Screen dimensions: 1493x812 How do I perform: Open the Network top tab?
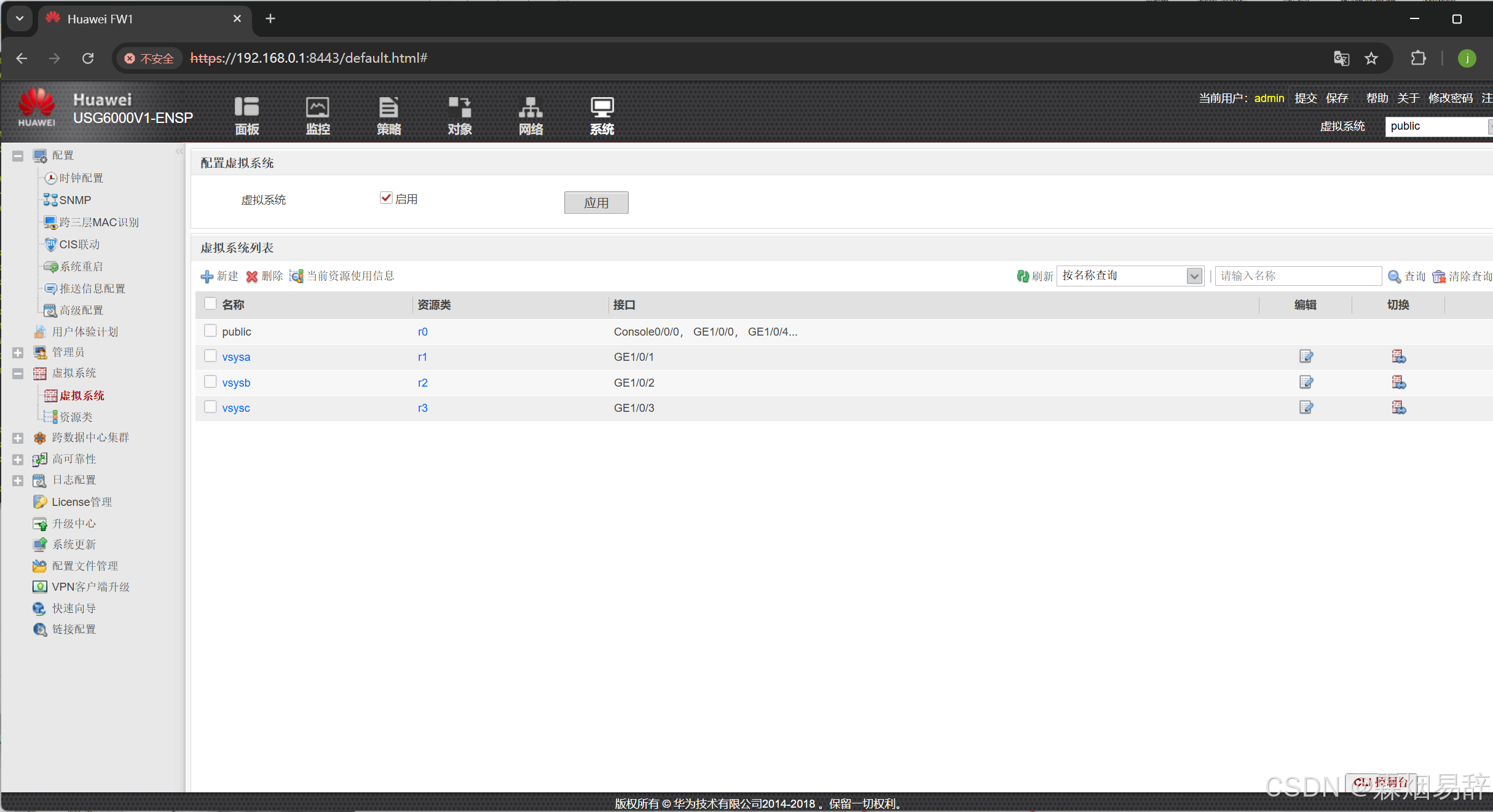point(530,116)
